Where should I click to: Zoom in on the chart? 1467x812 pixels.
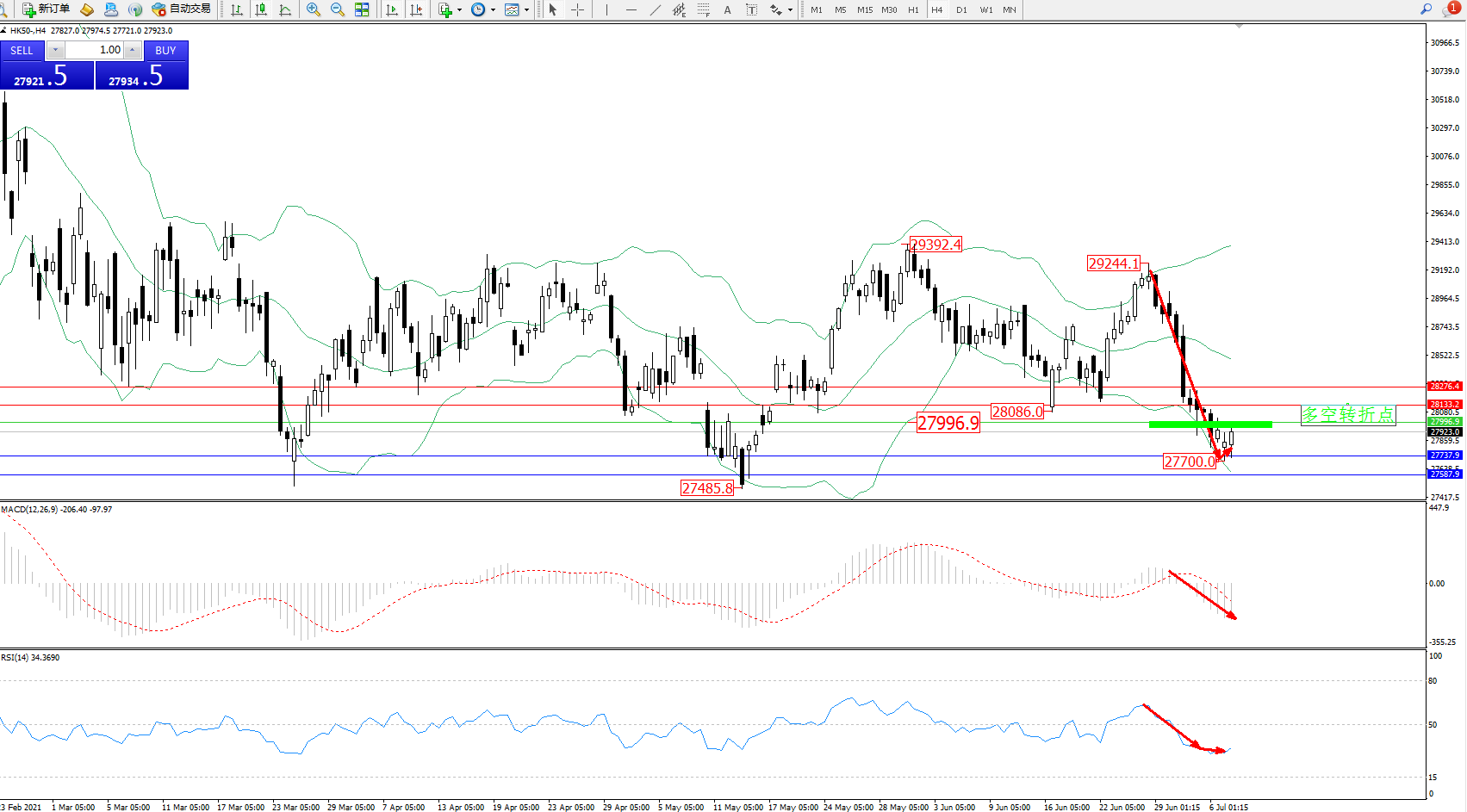(314, 9)
